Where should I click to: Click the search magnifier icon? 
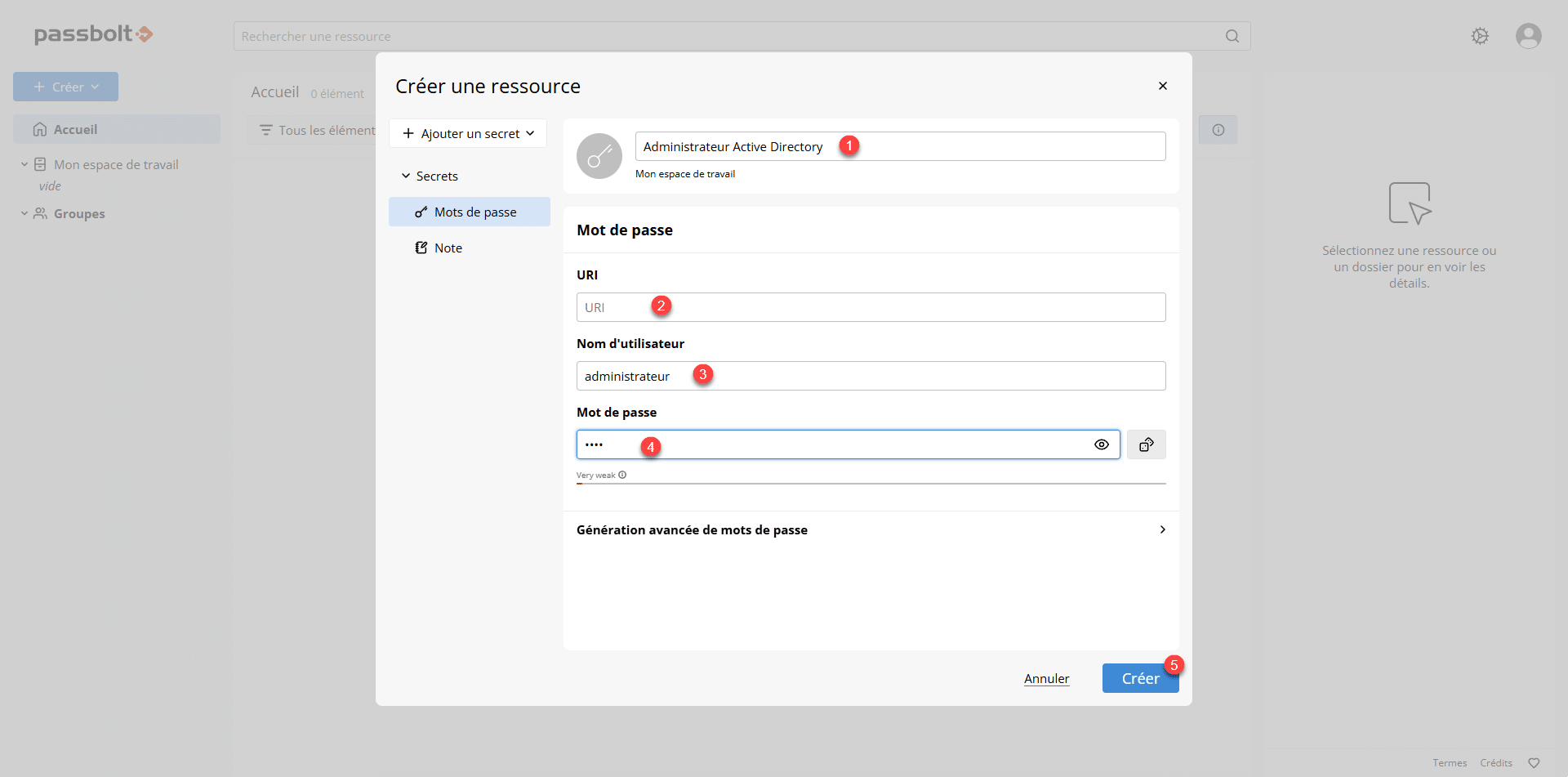1232,36
